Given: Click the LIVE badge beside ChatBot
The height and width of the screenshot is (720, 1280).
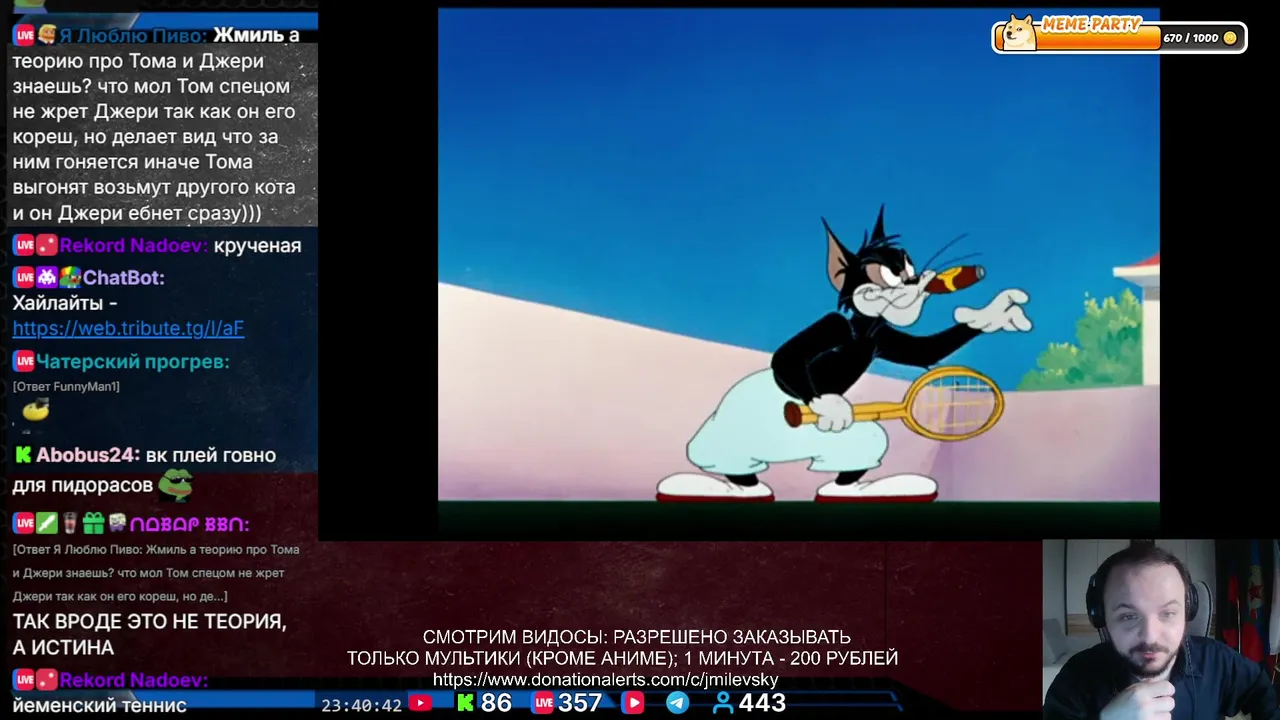Looking at the screenshot, I should [23, 277].
